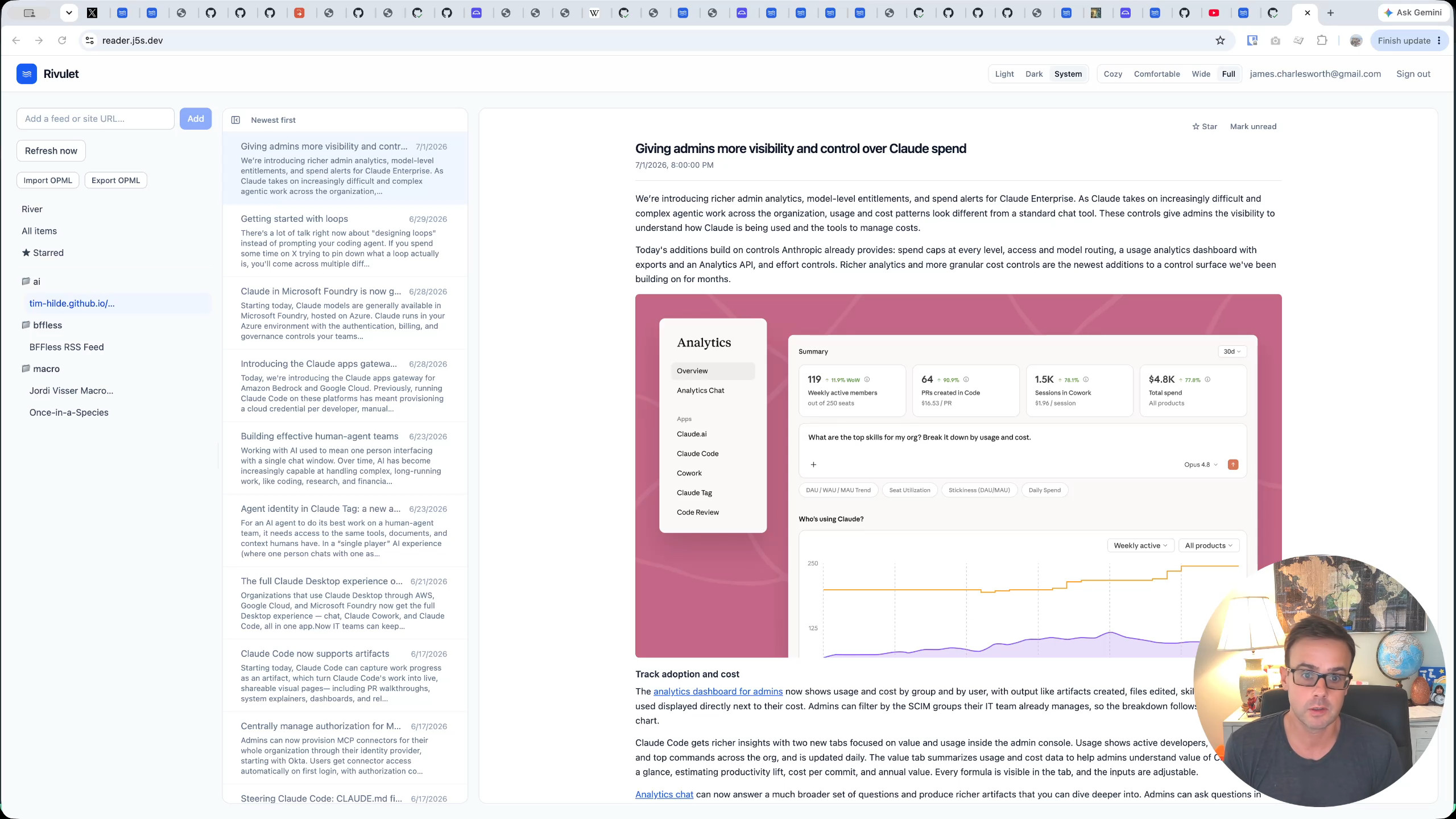This screenshot has height=819, width=1456.
Task: Click the Analytics screenshot image in article
Action: (958, 475)
